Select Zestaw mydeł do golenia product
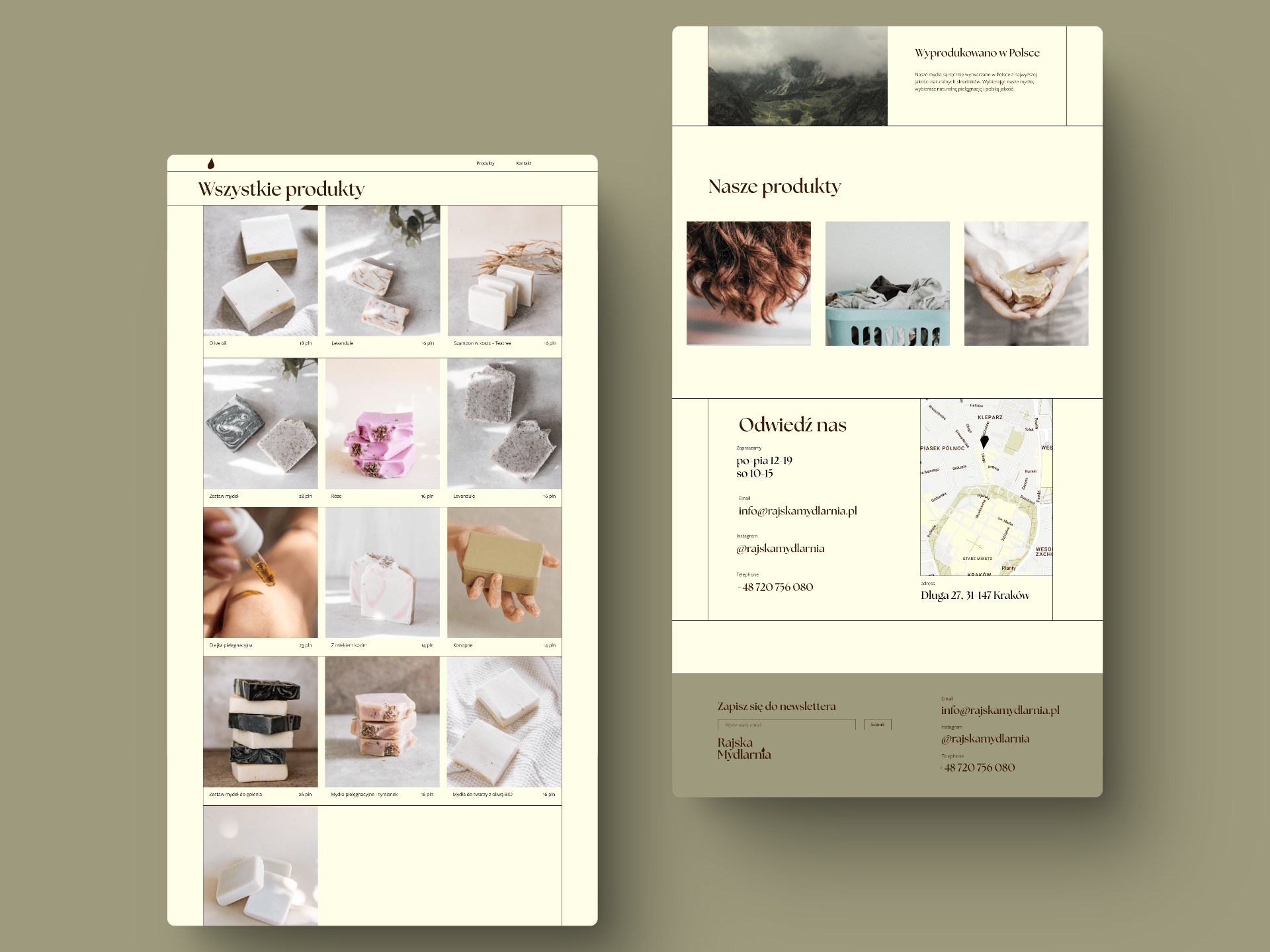This screenshot has width=1270, height=952. [x=261, y=722]
